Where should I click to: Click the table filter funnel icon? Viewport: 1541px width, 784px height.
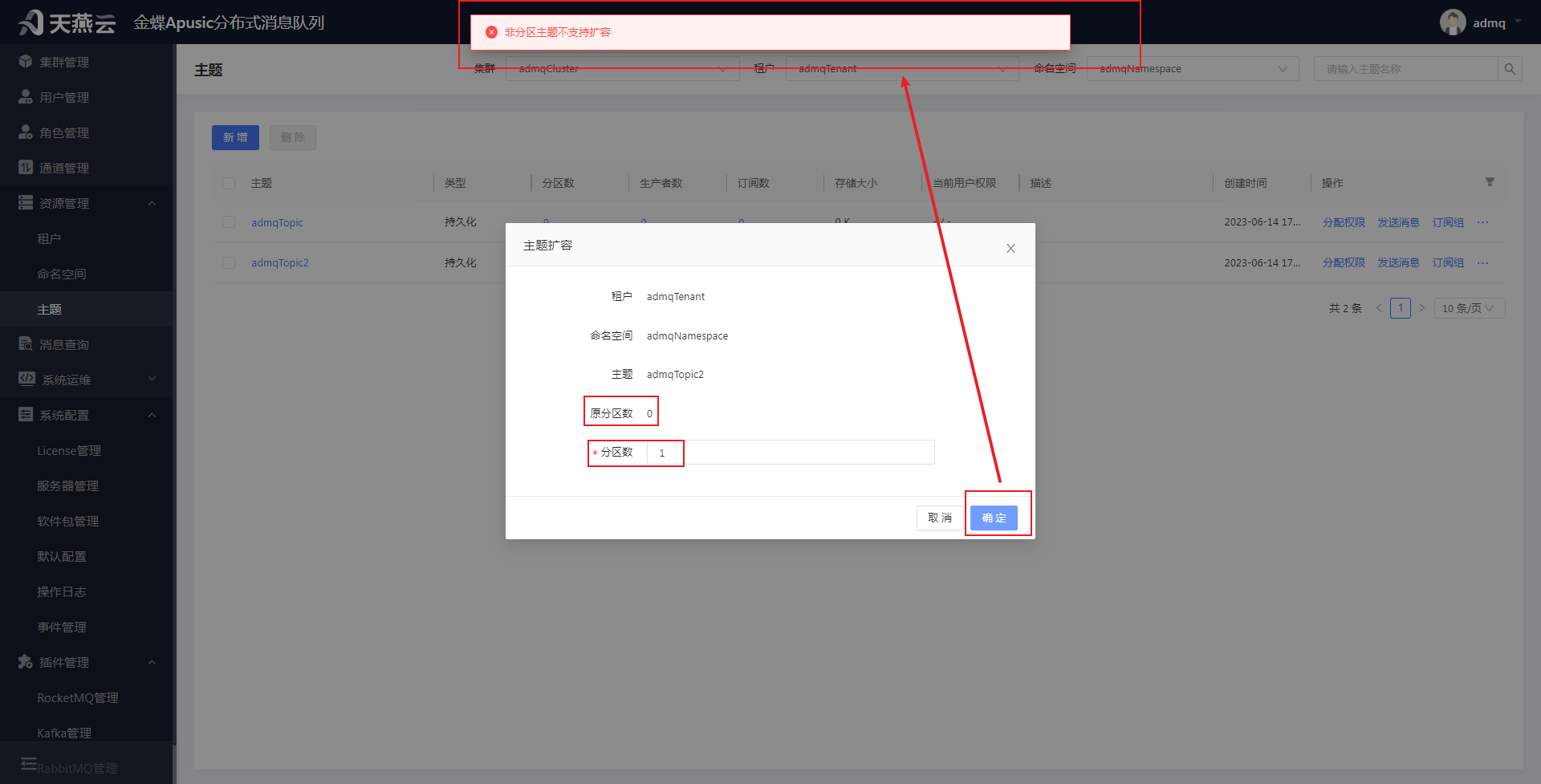click(1490, 182)
